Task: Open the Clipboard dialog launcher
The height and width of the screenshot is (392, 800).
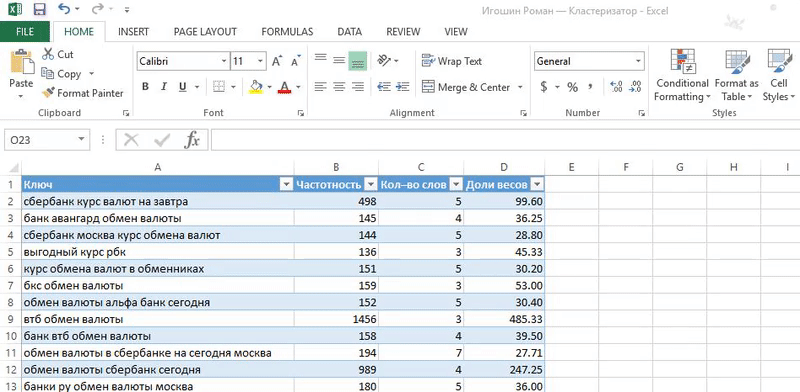Action: pos(126,113)
